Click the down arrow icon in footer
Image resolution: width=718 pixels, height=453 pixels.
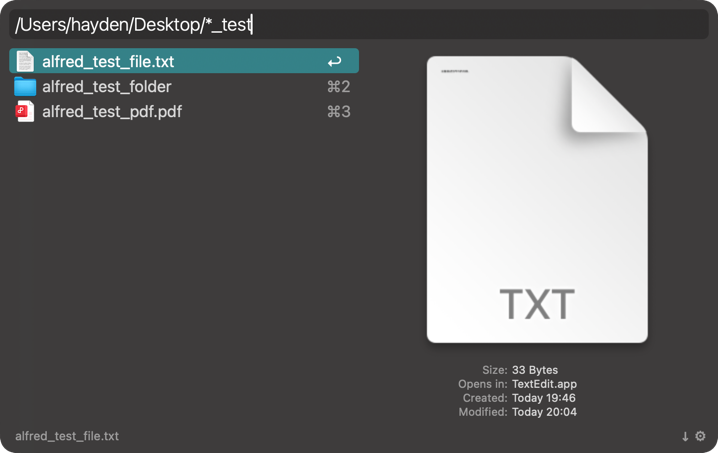click(x=685, y=436)
